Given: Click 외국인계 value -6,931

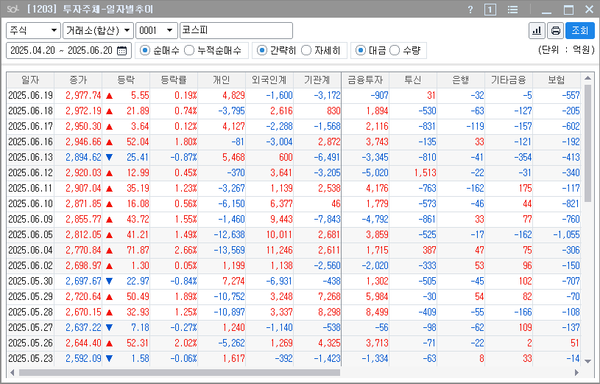Looking at the screenshot, I should (279, 281).
